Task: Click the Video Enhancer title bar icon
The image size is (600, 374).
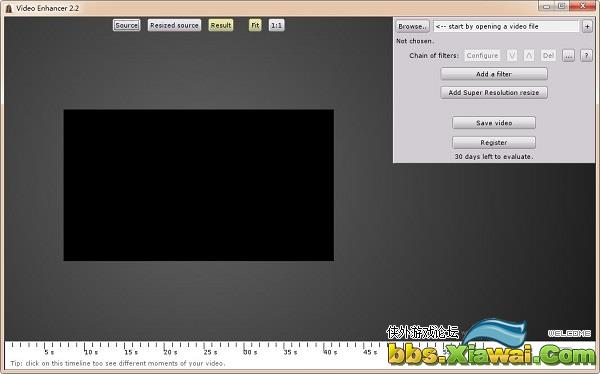Action: pos(8,8)
